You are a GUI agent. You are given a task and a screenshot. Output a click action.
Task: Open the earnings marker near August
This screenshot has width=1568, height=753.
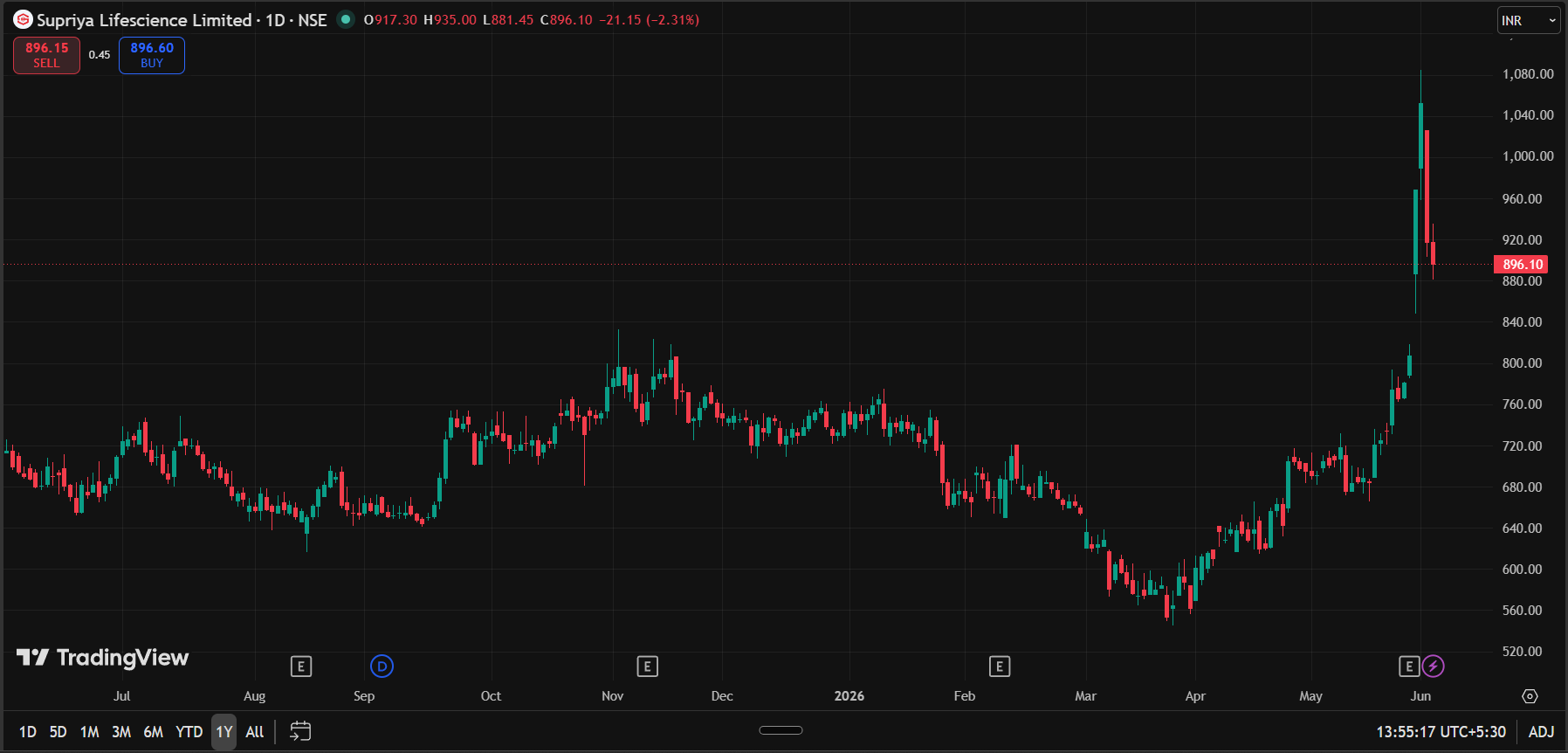click(300, 667)
